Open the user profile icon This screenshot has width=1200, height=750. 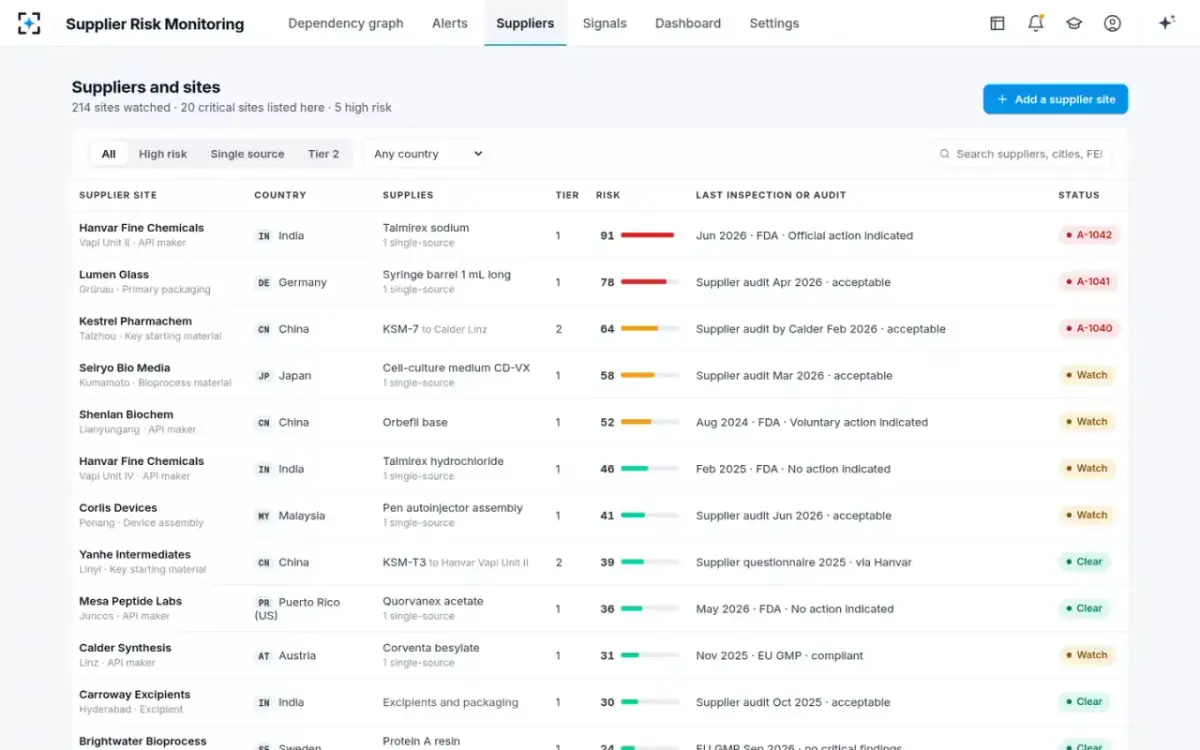pos(1112,23)
